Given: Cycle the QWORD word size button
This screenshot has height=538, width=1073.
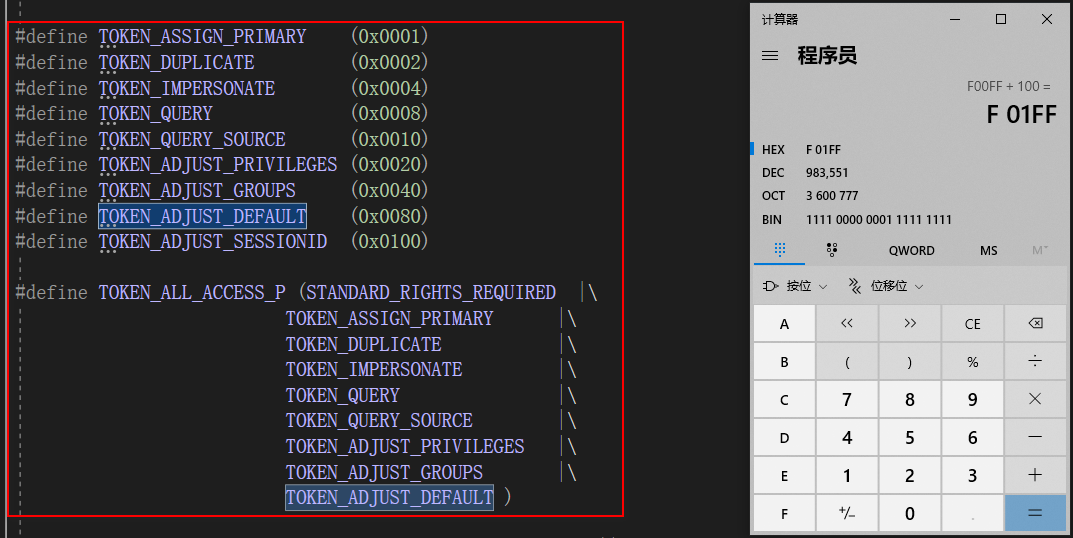Looking at the screenshot, I should point(912,251).
